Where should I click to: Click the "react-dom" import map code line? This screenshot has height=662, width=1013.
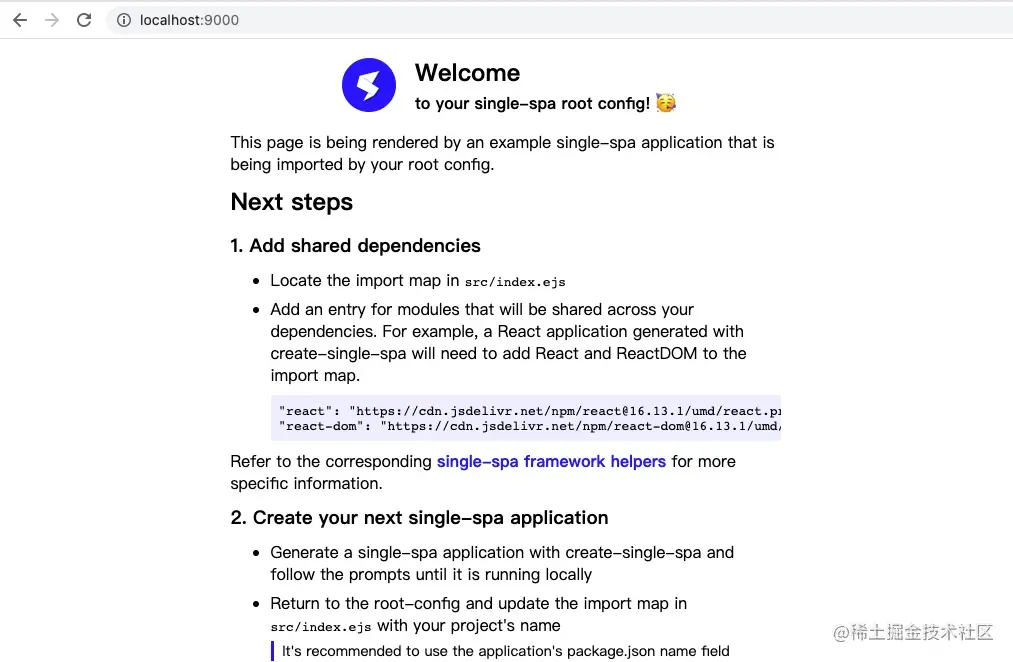(x=530, y=426)
